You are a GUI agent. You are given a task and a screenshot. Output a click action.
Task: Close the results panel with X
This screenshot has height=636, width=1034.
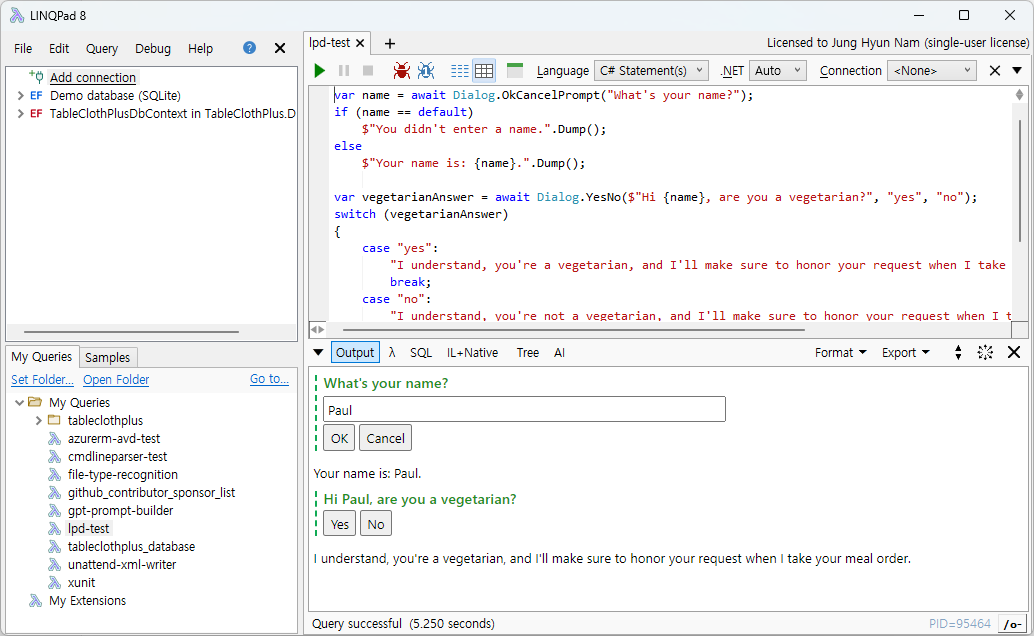pyautogui.click(x=1014, y=352)
